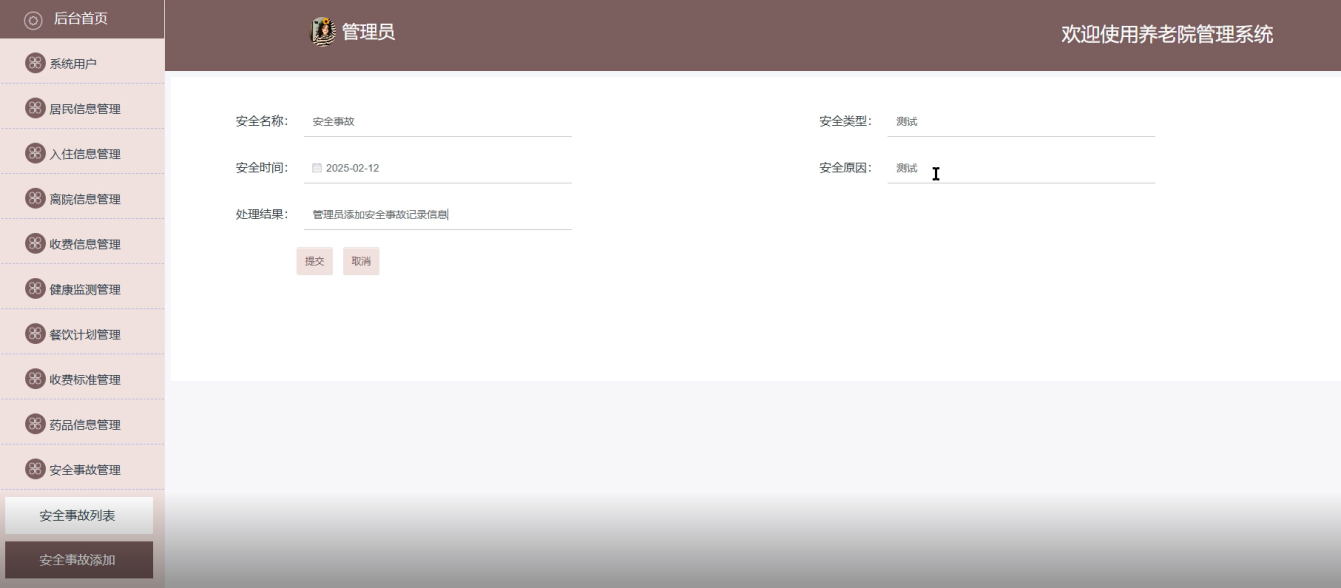Screen dimensions: 1341x588
Task: Click the calendar icon in 安全时间 field
Action: 317,168
